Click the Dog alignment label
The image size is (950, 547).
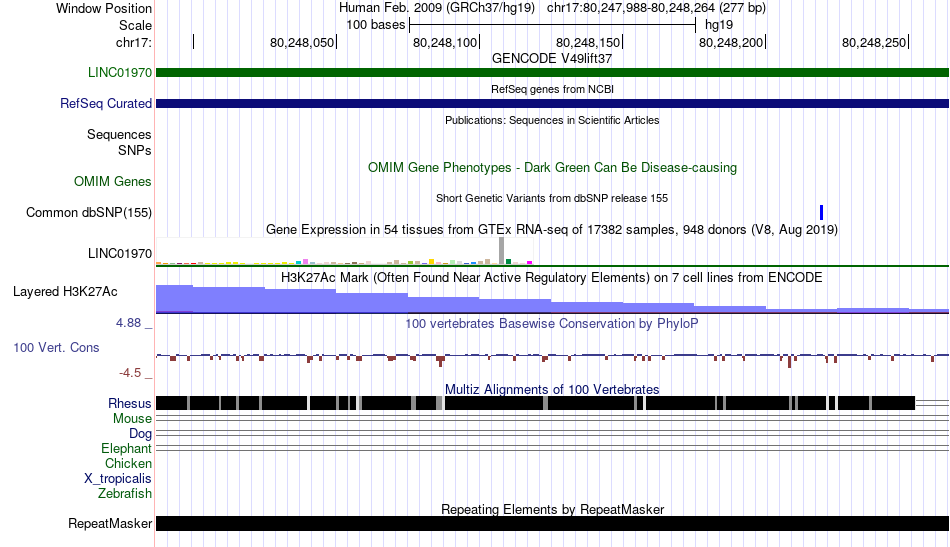pyautogui.click(x=140, y=434)
